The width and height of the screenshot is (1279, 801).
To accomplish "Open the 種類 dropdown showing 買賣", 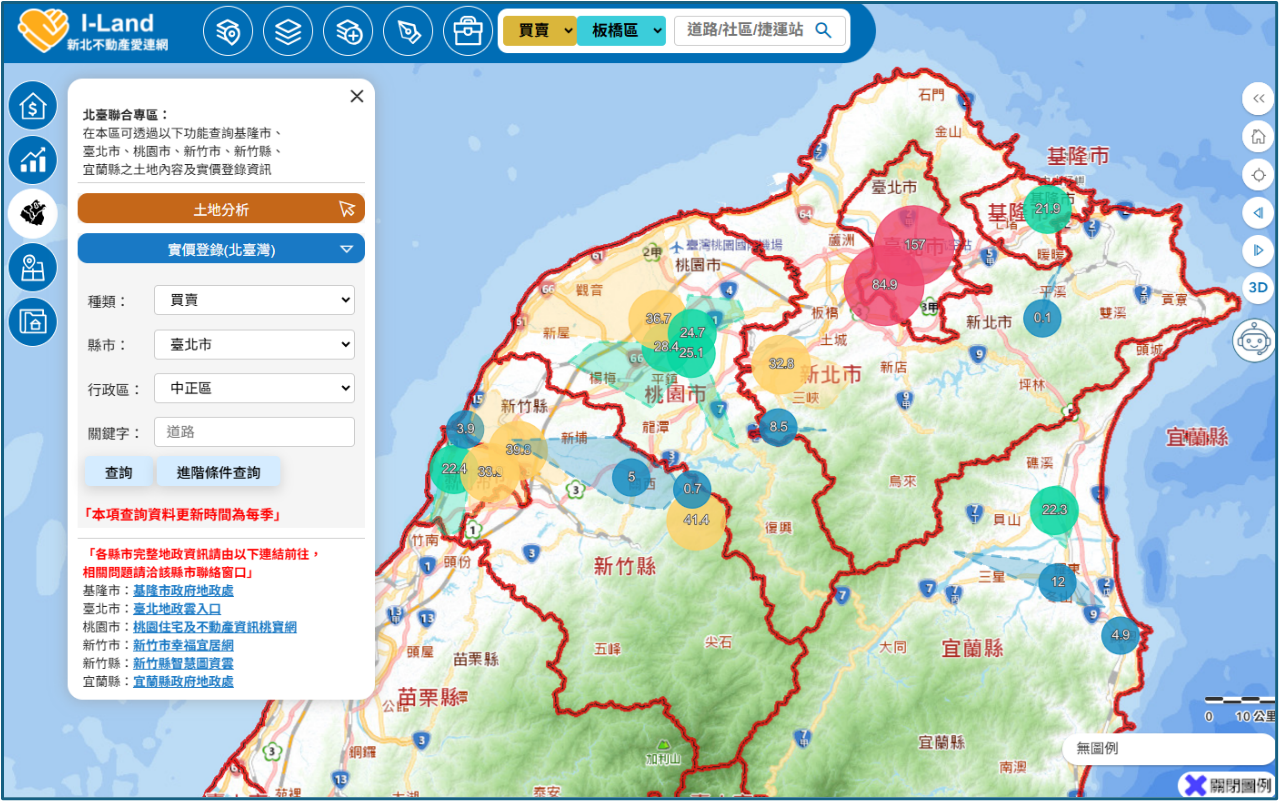I will tap(254, 299).
